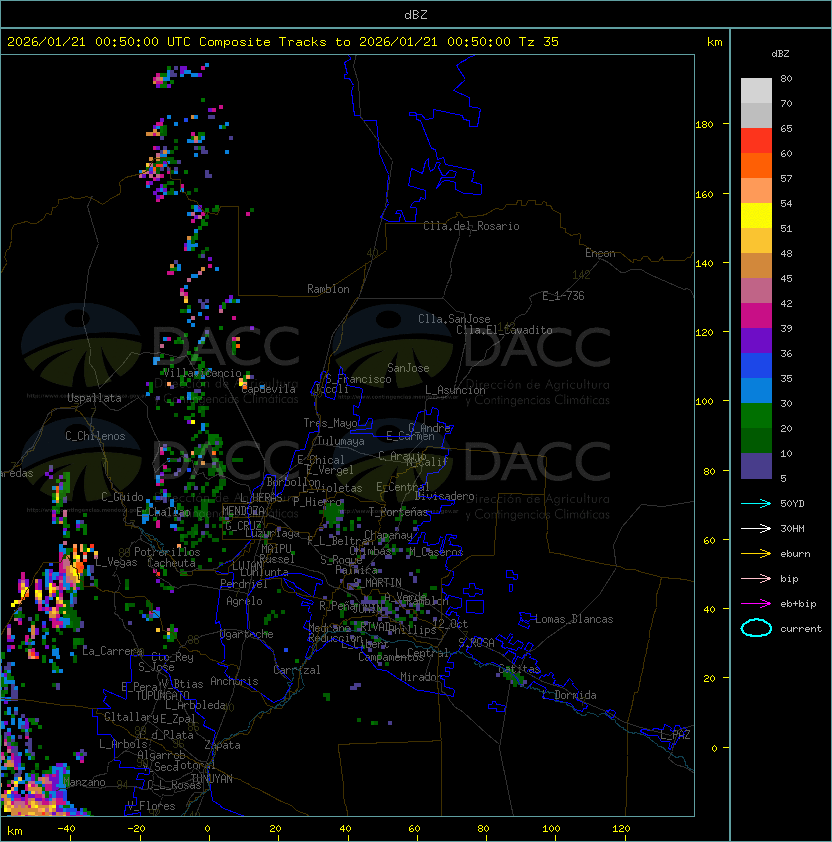Click the 'Tz 35' threshold text
The image size is (832, 842).
click(539, 42)
